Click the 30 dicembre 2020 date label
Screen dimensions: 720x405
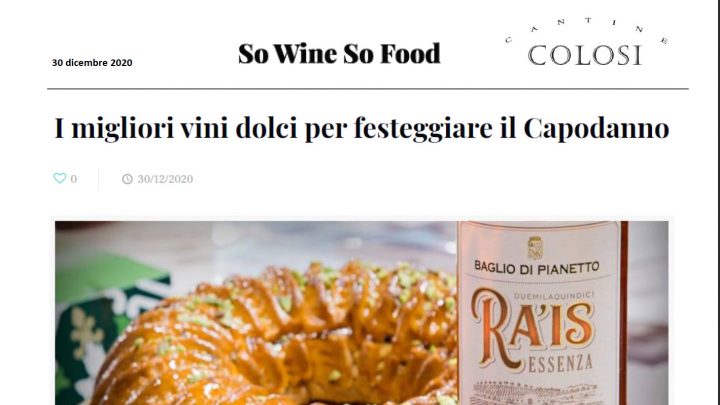[x=92, y=62]
